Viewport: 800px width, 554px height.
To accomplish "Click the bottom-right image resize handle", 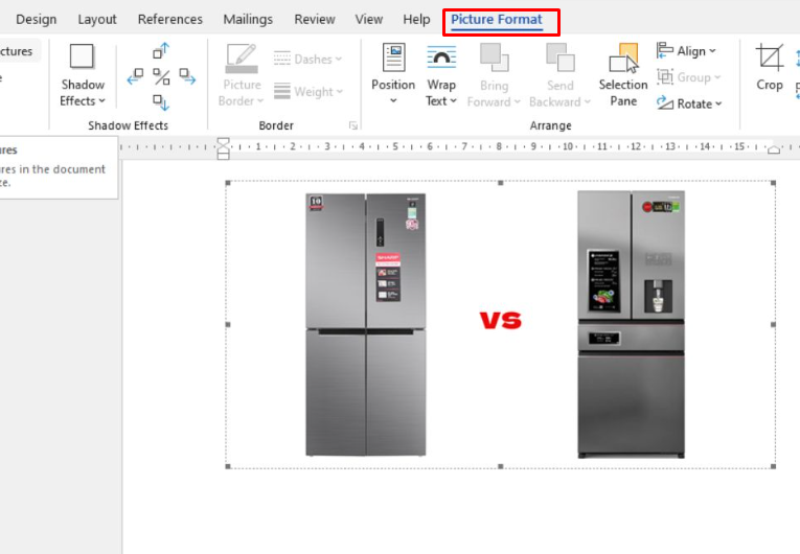I will pyautogui.click(x=773, y=466).
